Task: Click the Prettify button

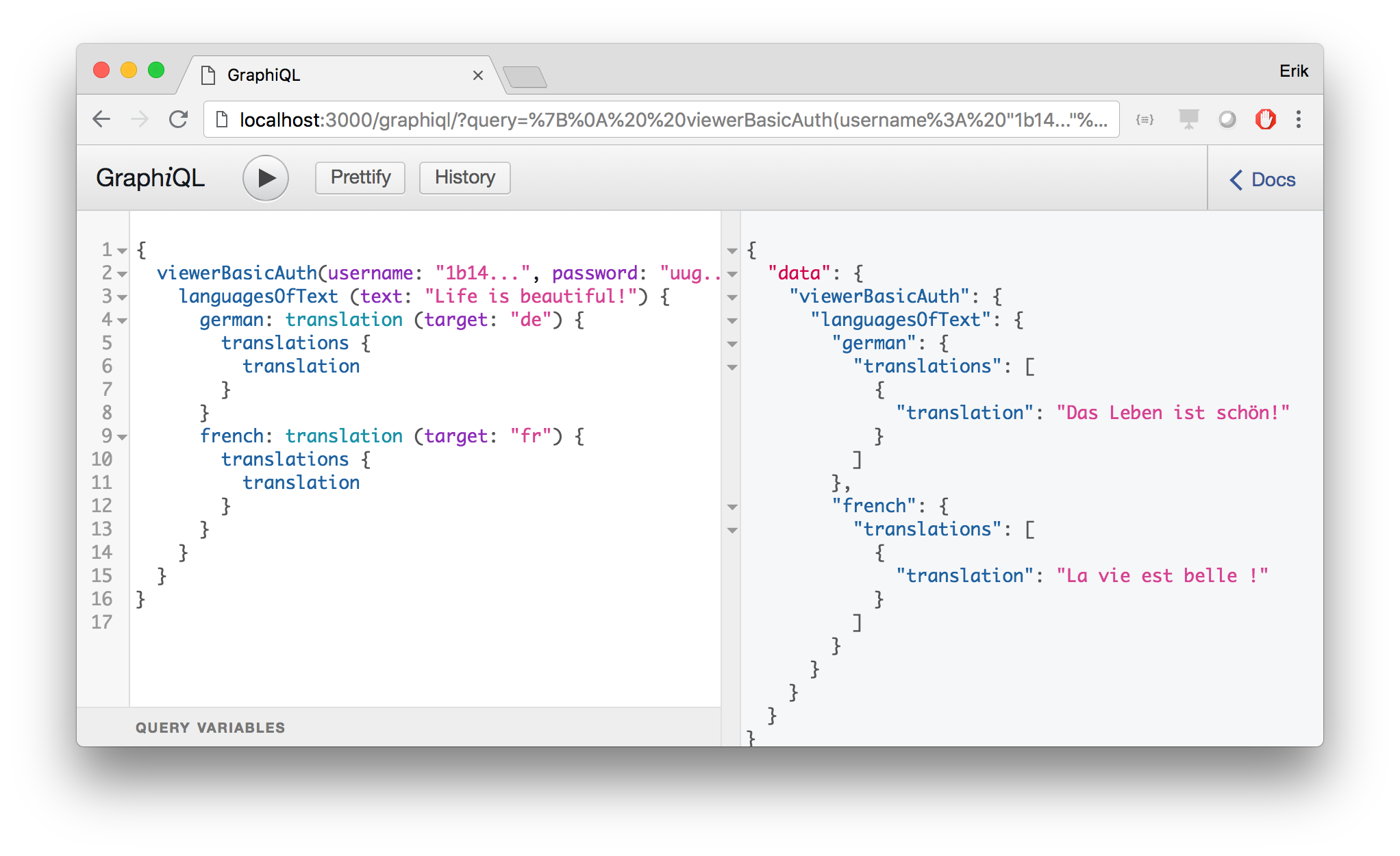Action: pyautogui.click(x=360, y=178)
